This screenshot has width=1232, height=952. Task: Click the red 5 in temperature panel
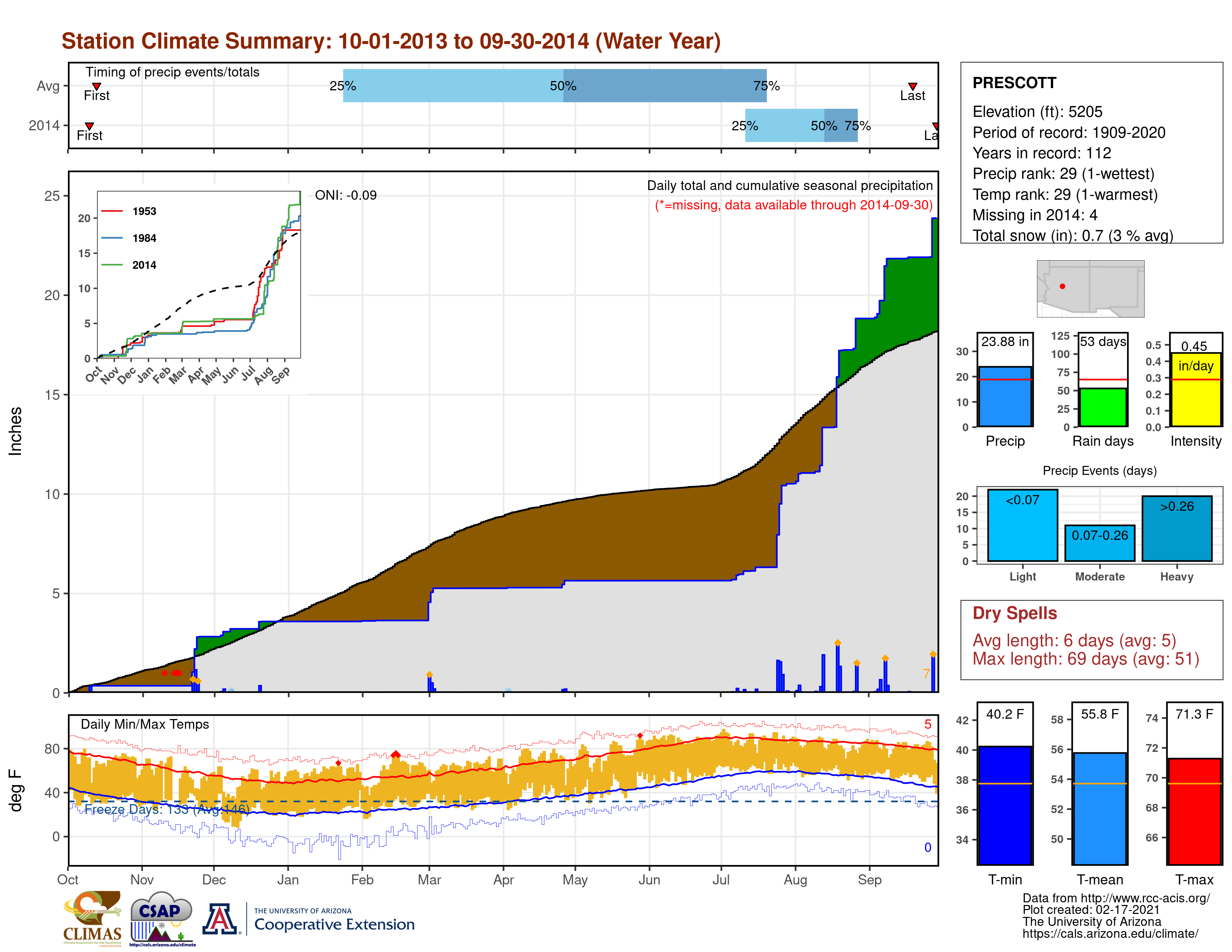point(927,724)
